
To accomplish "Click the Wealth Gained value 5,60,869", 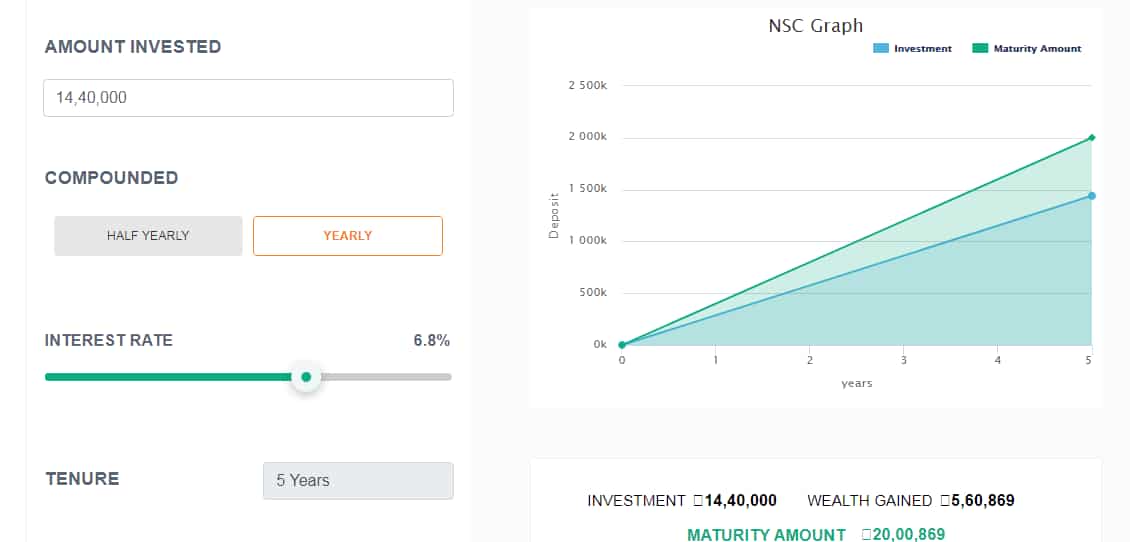I will [x=983, y=500].
